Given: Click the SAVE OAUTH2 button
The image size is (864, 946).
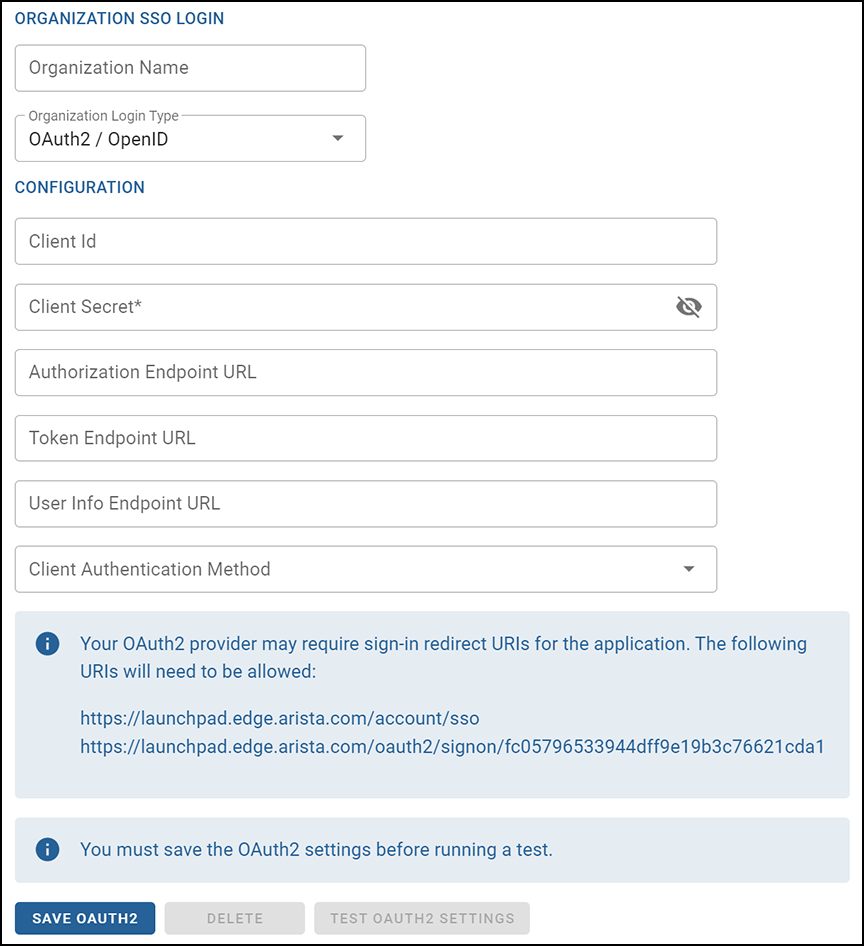Looking at the screenshot, I should [x=85, y=918].
